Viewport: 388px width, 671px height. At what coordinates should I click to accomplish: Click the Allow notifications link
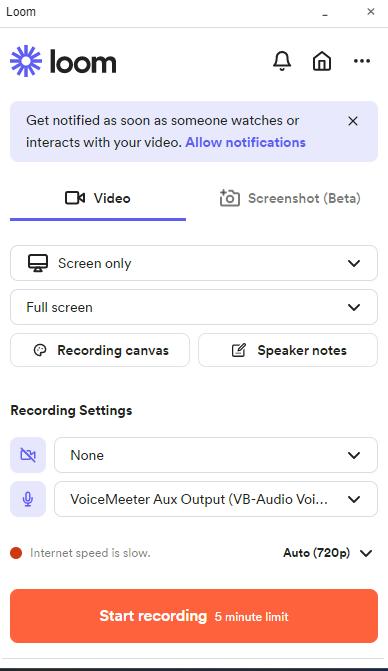[246, 142]
